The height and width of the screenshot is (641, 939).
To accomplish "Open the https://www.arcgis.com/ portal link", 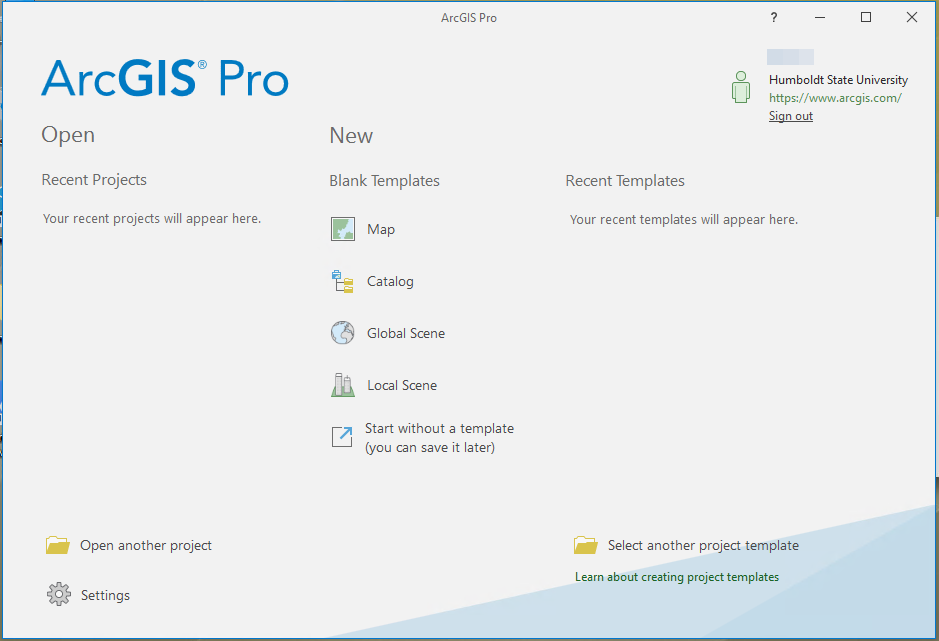I will coord(835,98).
